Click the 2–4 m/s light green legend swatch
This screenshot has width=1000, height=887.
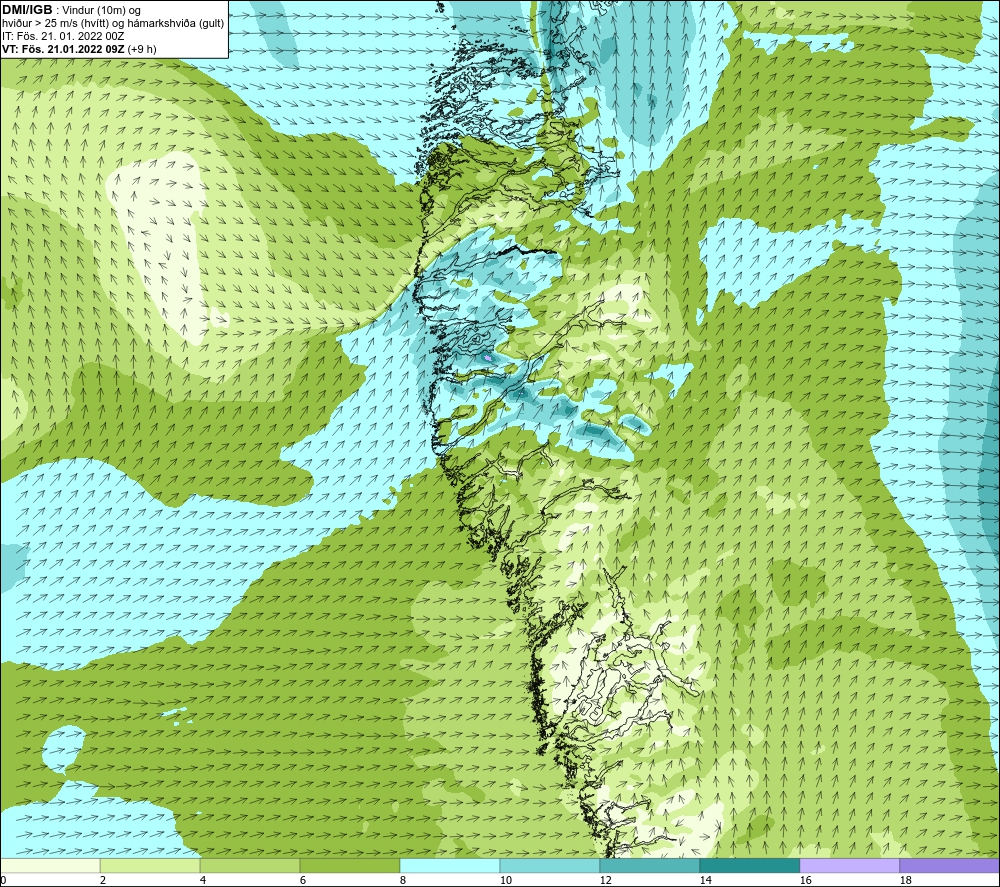pos(150,865)
